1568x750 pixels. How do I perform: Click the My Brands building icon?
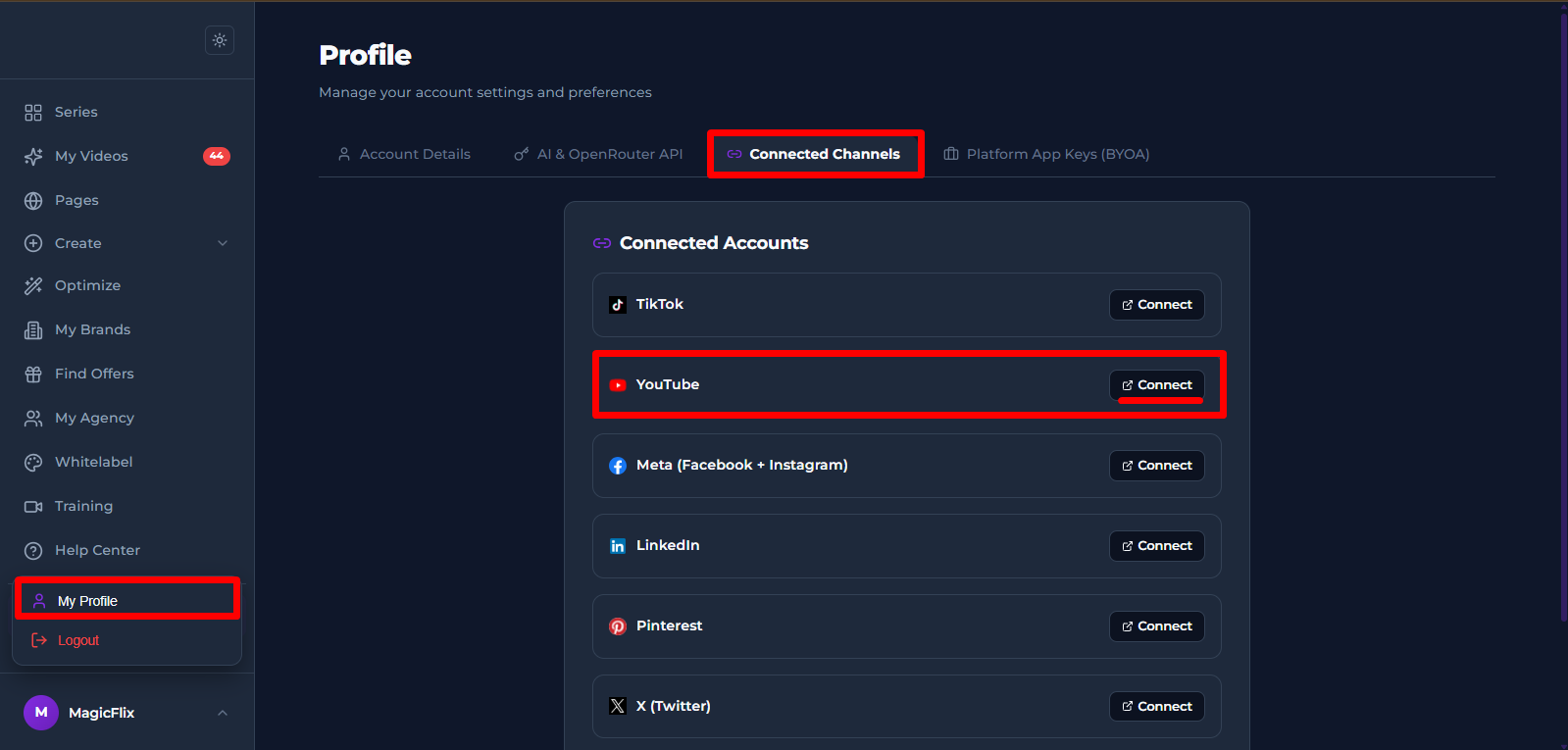[x=33, y=330]
